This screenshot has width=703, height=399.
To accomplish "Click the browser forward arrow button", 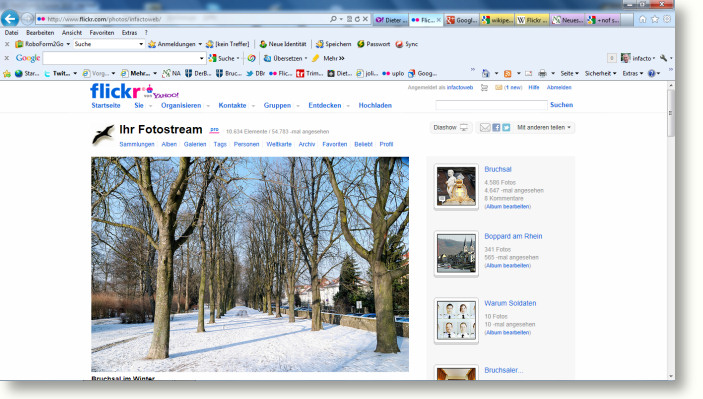I will tap(27, 19).
